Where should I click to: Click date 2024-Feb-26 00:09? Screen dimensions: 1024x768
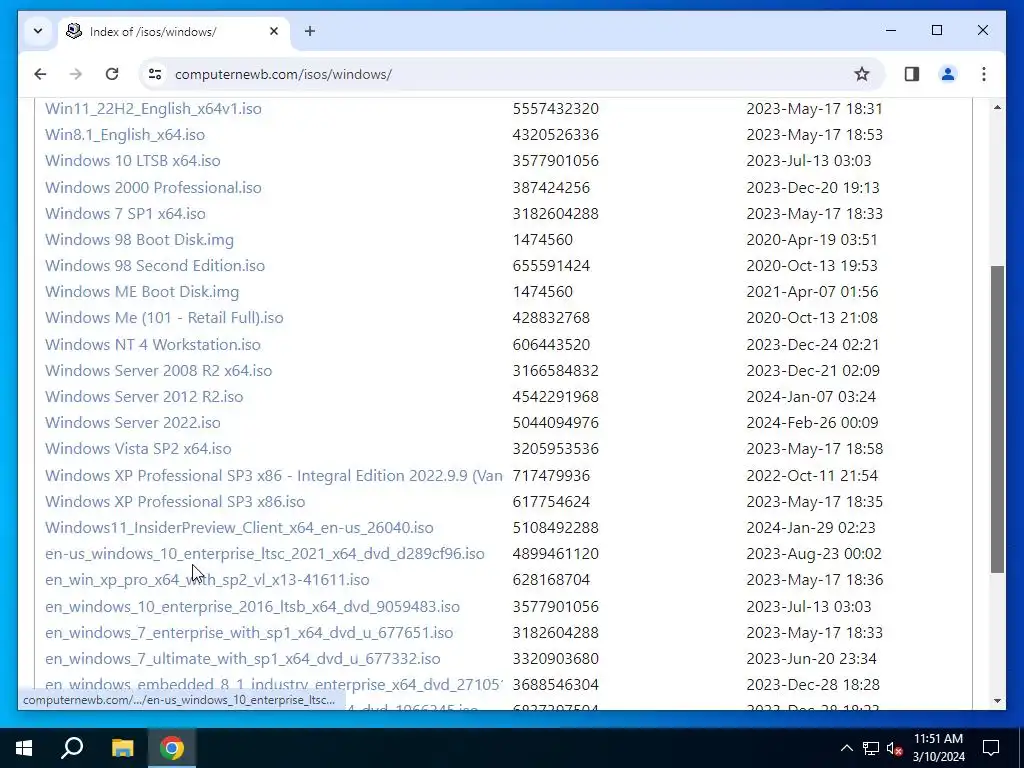[812, 423]
